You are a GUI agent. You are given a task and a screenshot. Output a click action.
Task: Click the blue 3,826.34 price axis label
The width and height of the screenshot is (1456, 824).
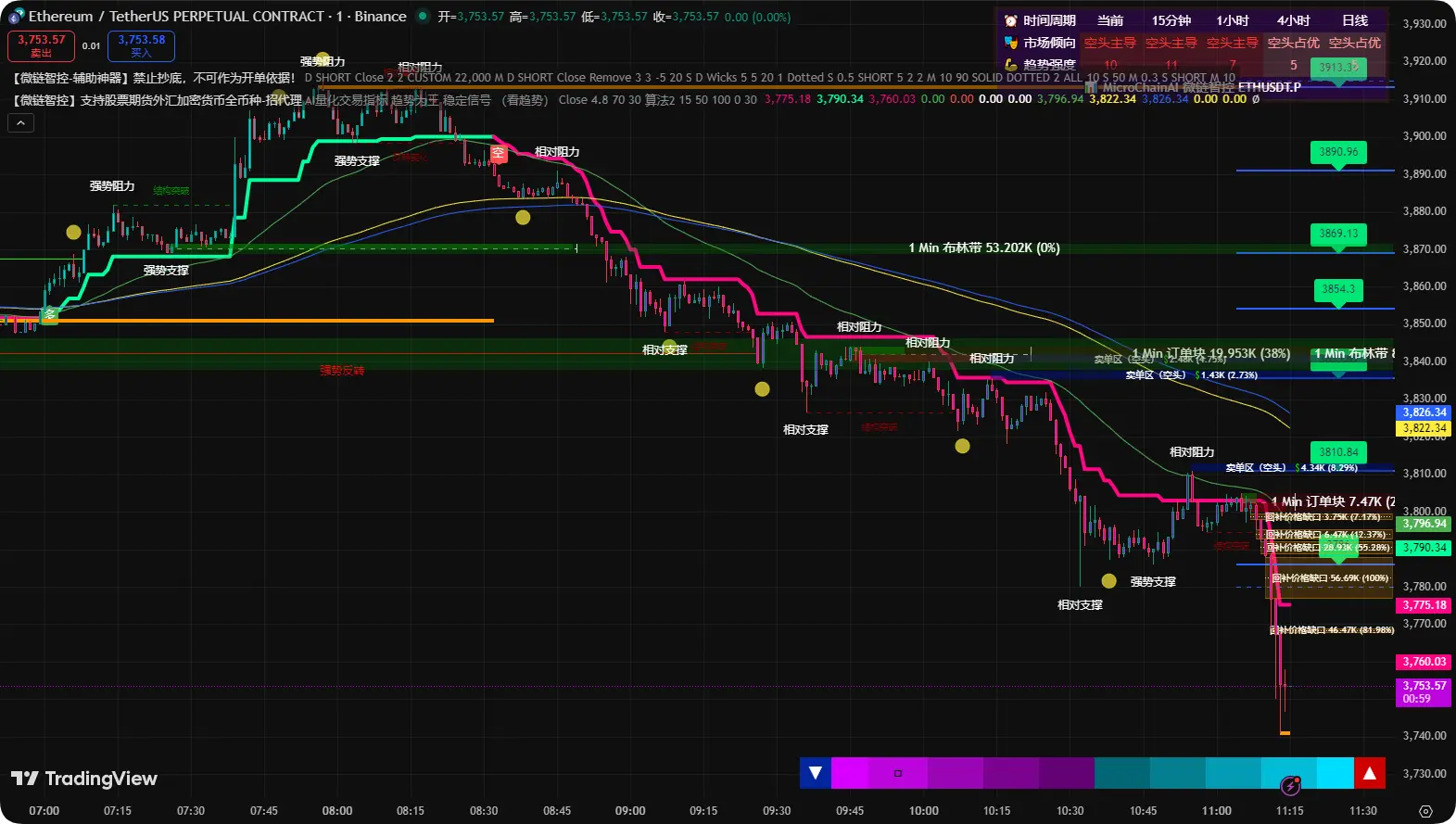click(1424, 412)
